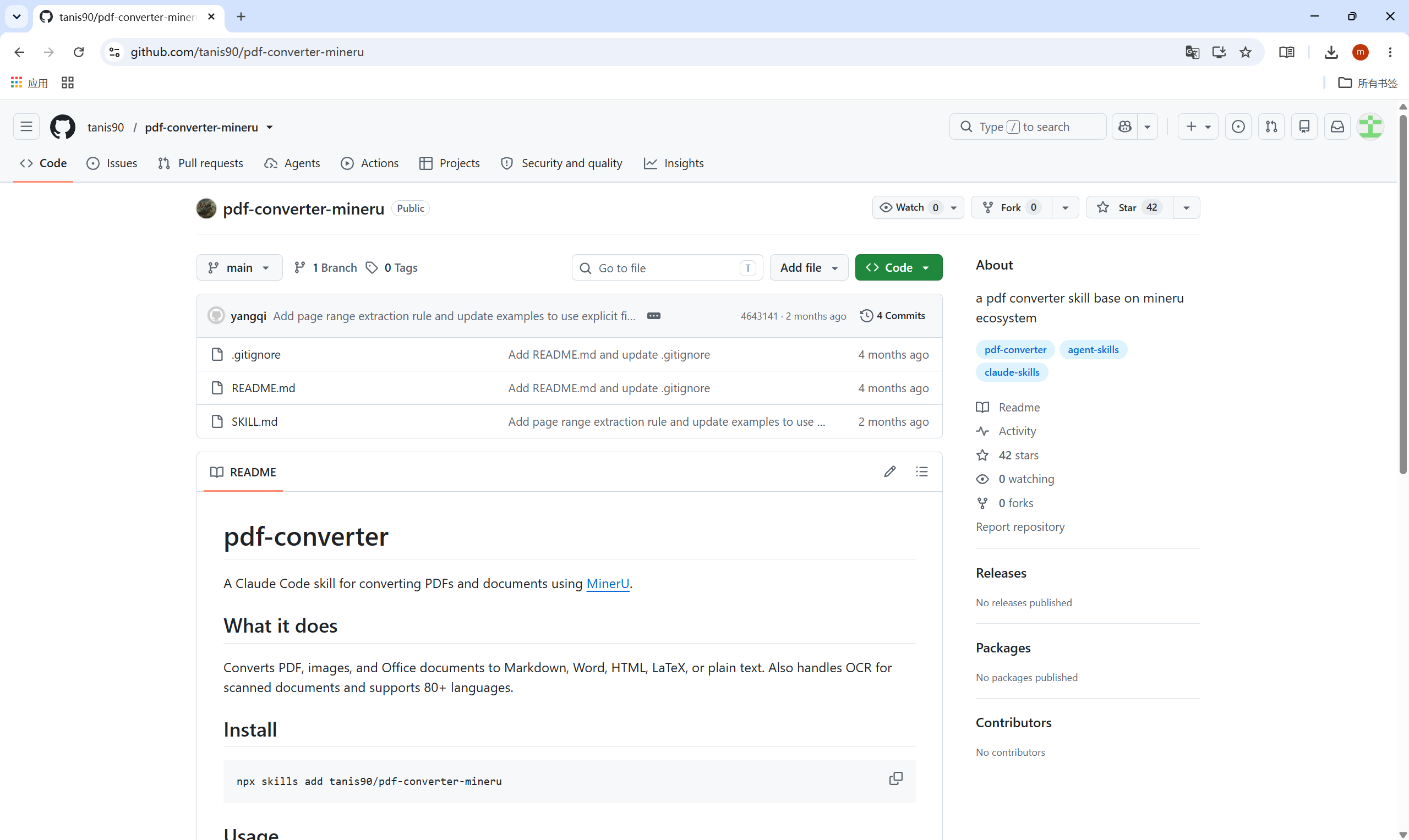Open the MinerU link in README

pos(608,583)
